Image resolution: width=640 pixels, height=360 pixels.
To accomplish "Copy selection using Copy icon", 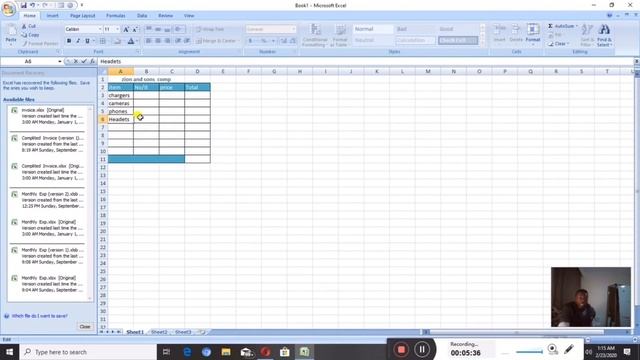I will click(30, 35).
